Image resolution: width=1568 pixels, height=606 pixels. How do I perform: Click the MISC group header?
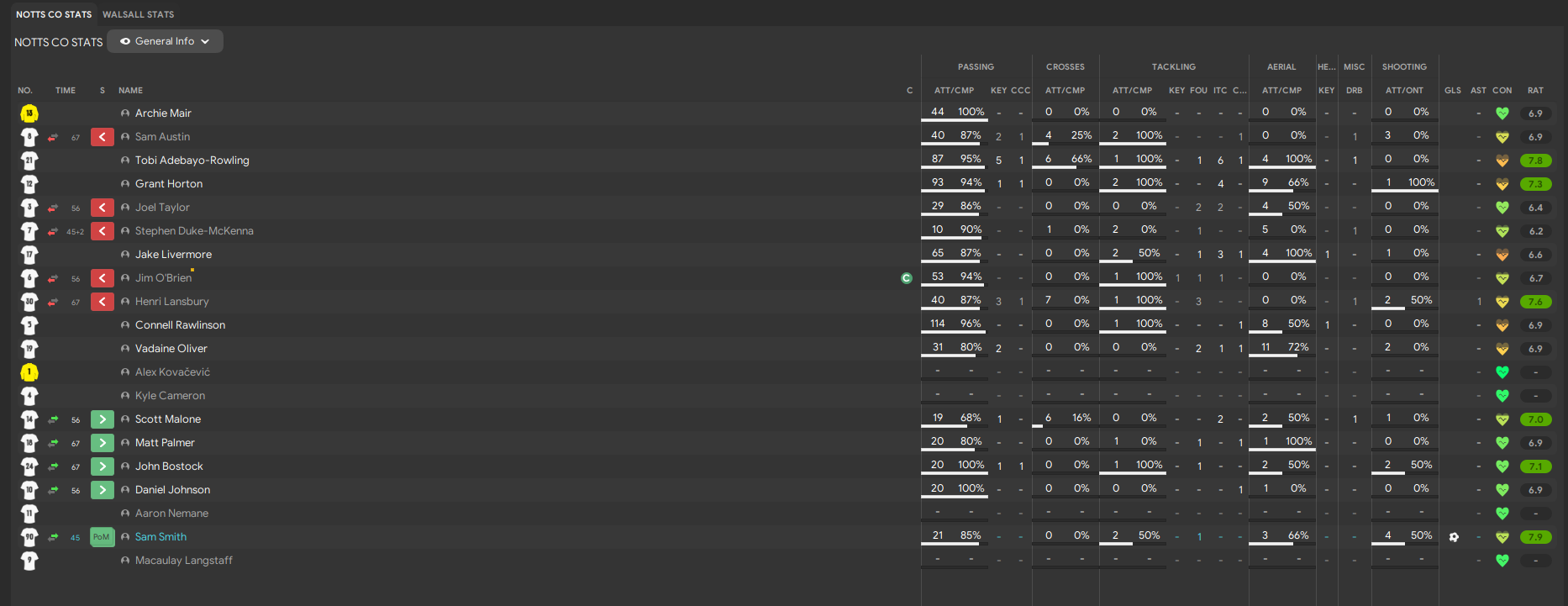point(1354,67)
